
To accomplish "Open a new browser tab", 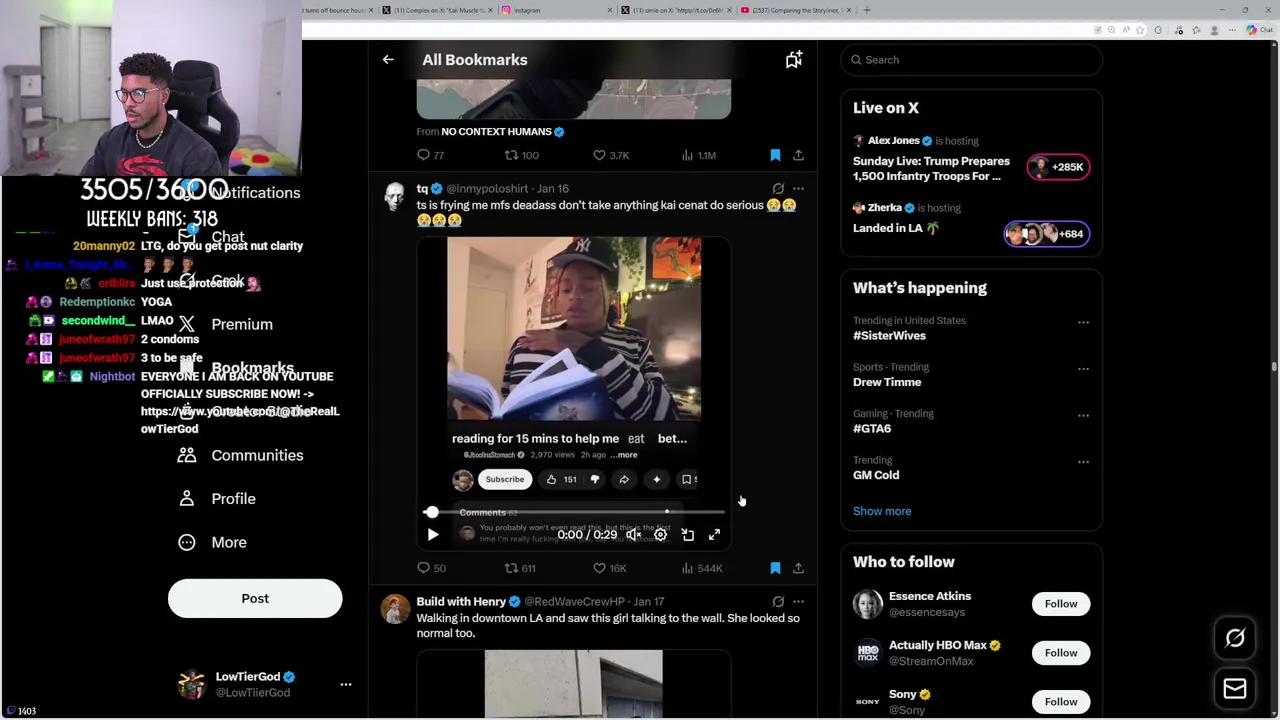I will pyautogui.click(x=867, y=10).
